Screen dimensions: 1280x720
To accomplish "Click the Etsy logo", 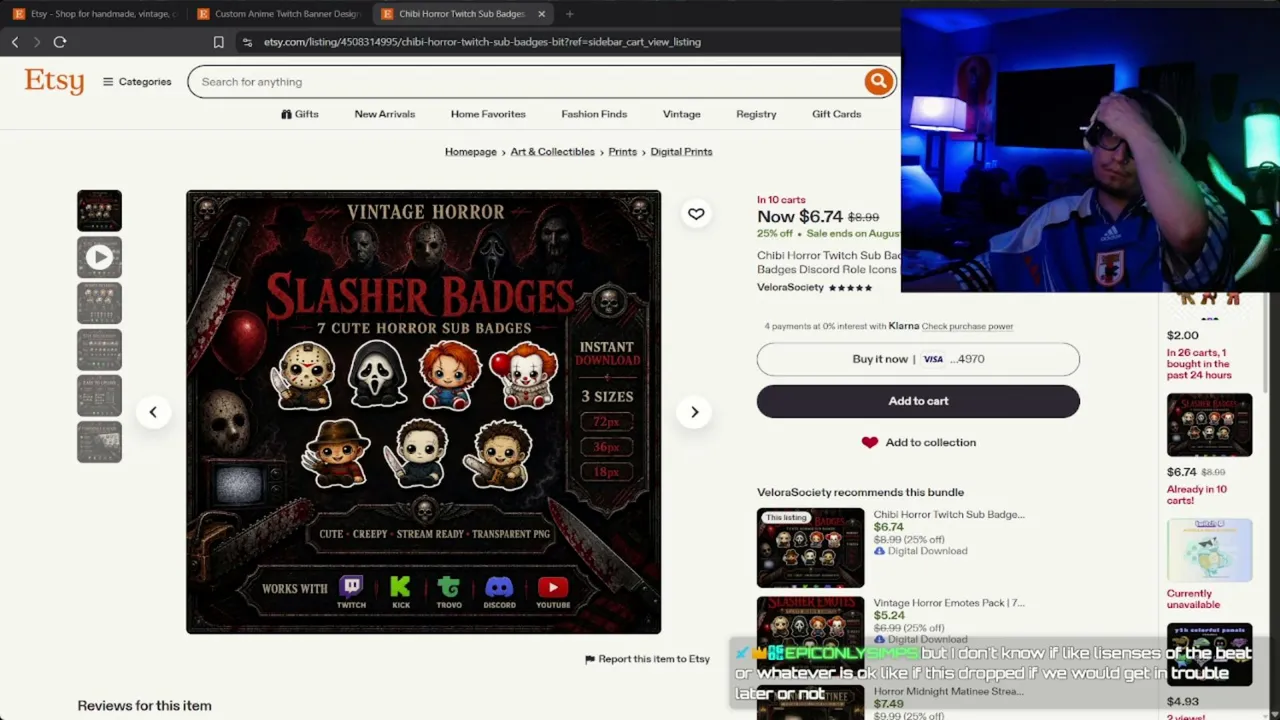I will click(x=54, y=82).
